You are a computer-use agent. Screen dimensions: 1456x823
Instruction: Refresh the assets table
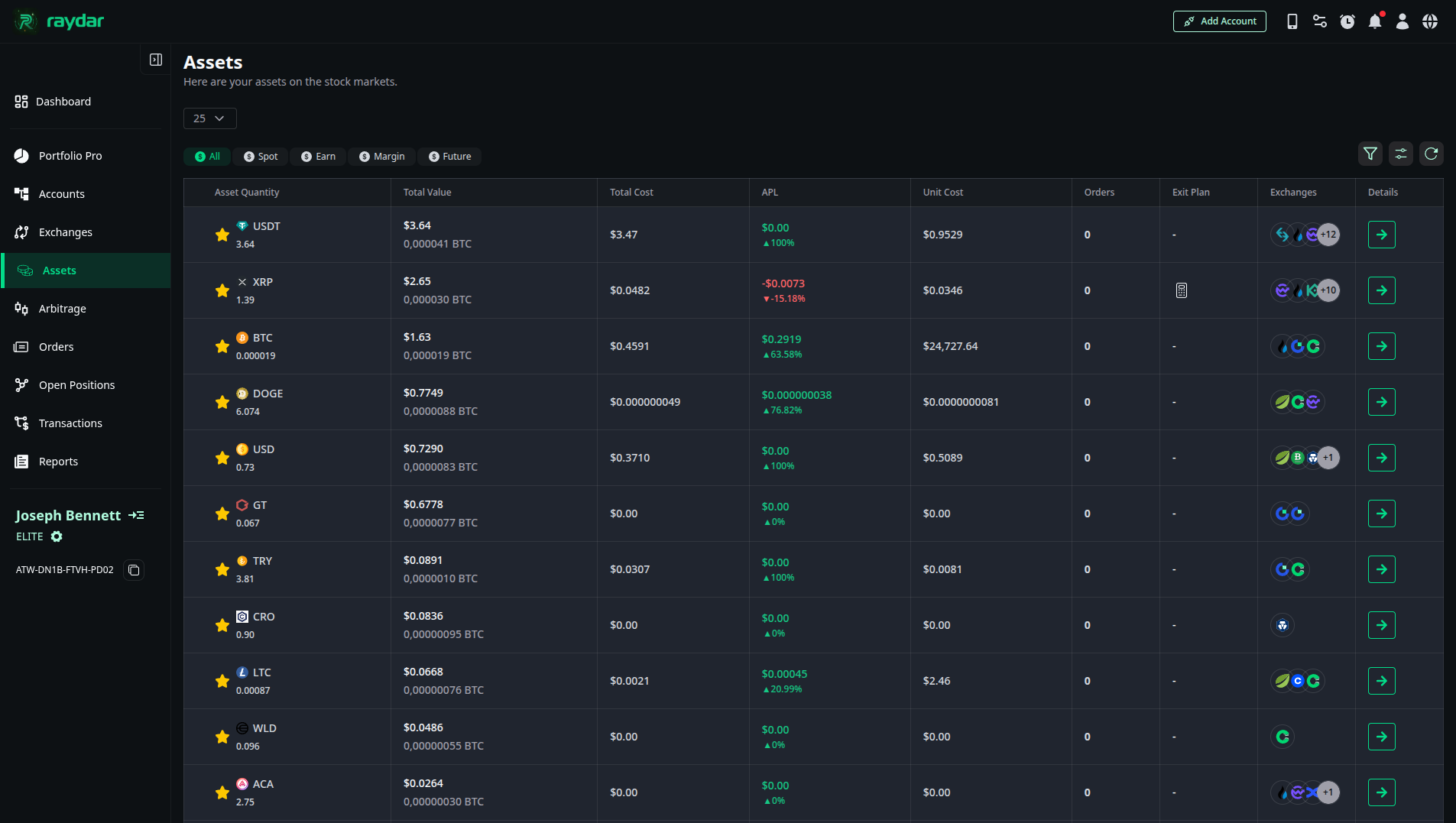tap(1431, 154)
